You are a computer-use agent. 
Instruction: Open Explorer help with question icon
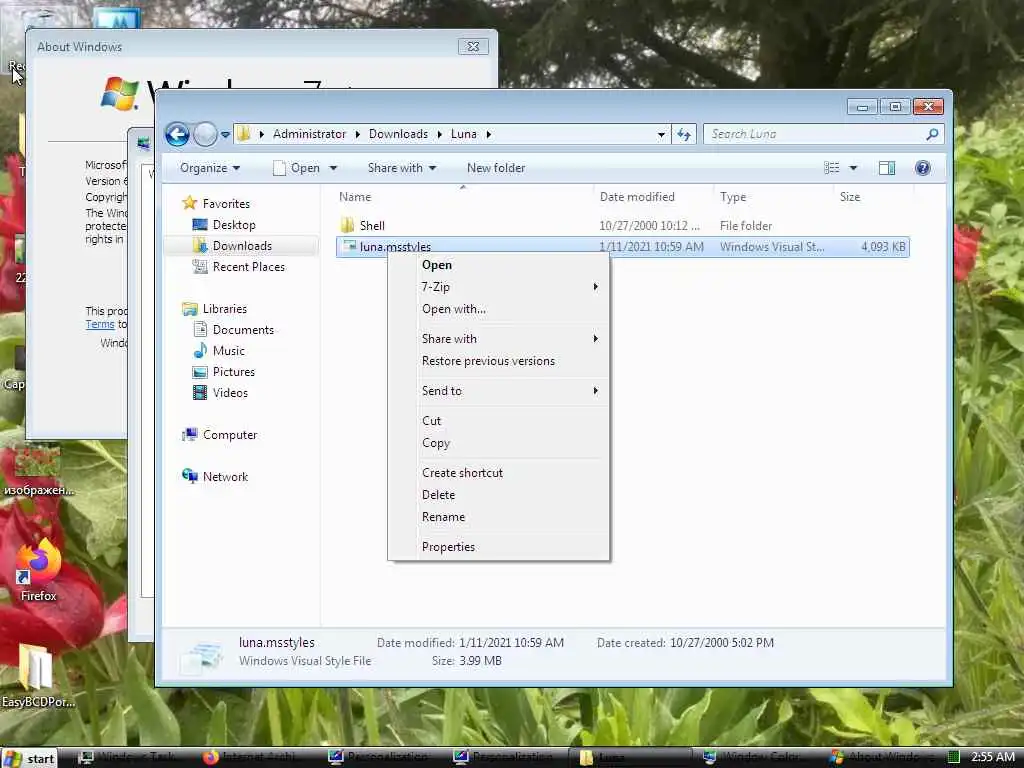pos(922,168)
